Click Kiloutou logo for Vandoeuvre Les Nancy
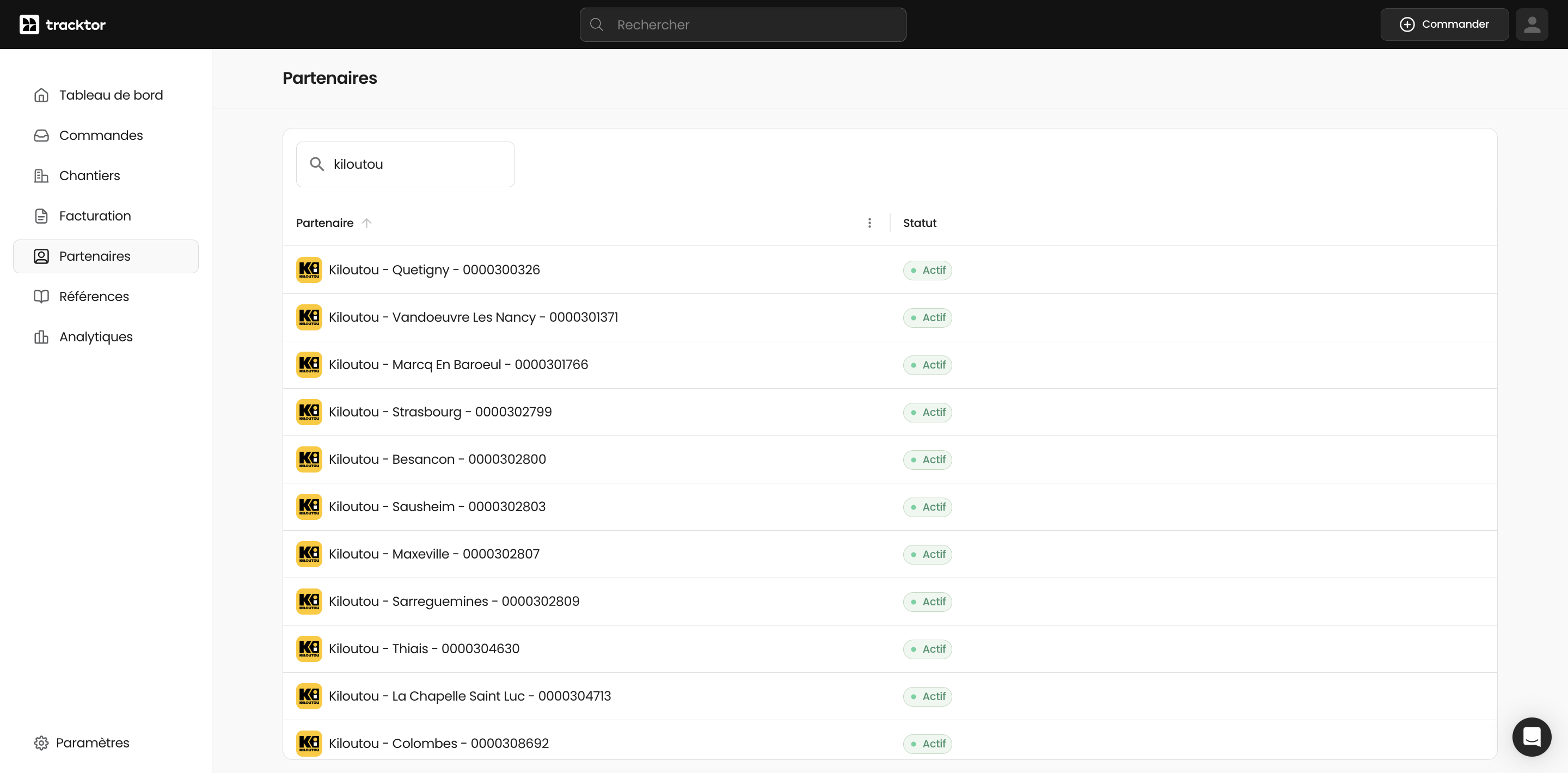 (x=309, y=317)
